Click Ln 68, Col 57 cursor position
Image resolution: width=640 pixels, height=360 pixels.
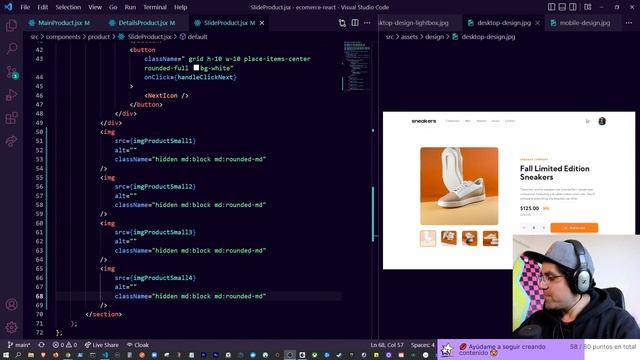[387, 345]
